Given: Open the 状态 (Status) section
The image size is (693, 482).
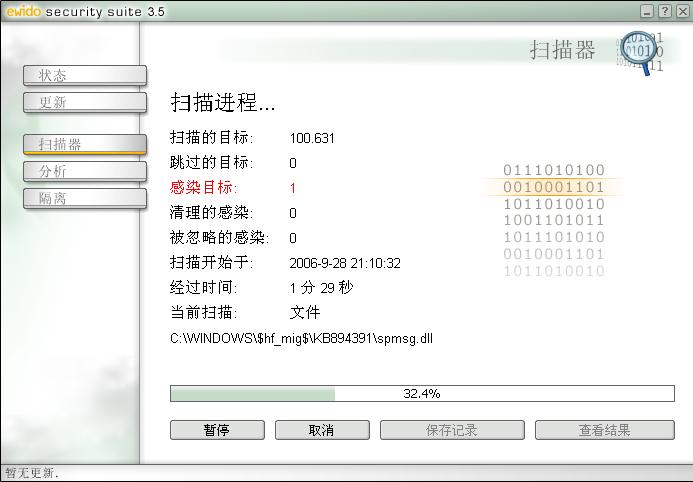Looking at the screenshot, I should pyautogui.click(x=85, y=75).
